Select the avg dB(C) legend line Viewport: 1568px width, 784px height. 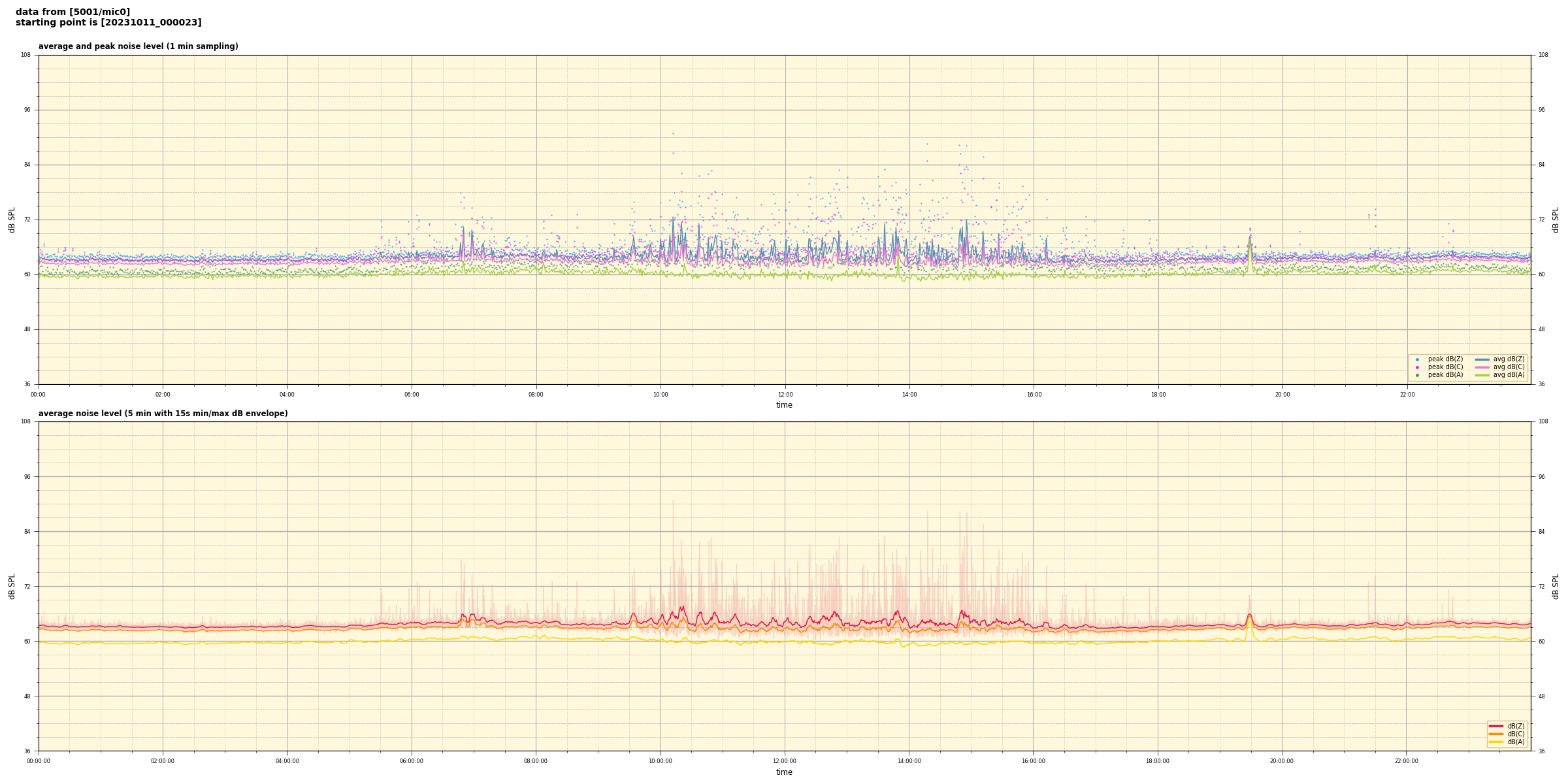pyautogui.click(x=1482, y=367)
